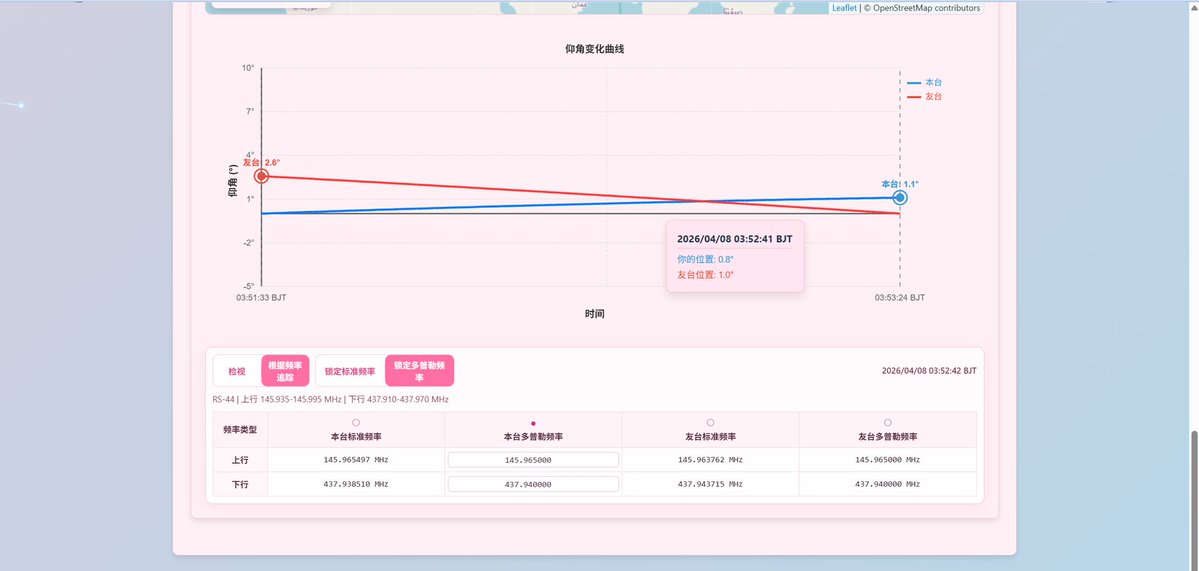Image resolution: width=1199 pixels, height=571 pixels.
Task: Click the 437.943715 MHz friend downlink value
Action: [710, 484]
